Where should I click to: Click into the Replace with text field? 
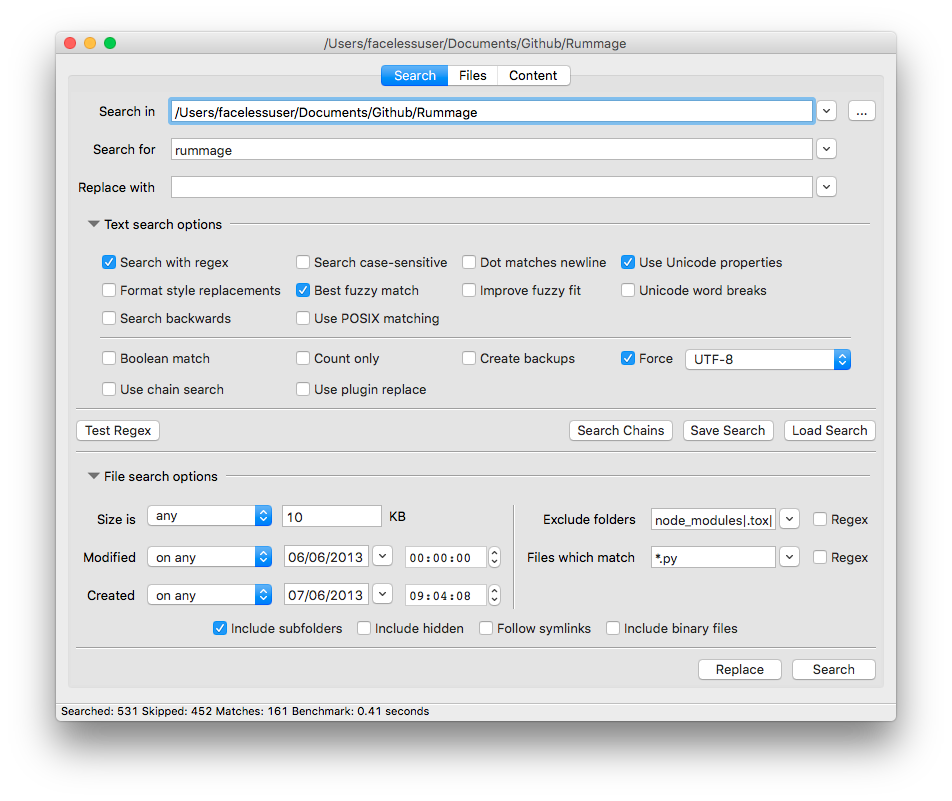coord(491,187)
